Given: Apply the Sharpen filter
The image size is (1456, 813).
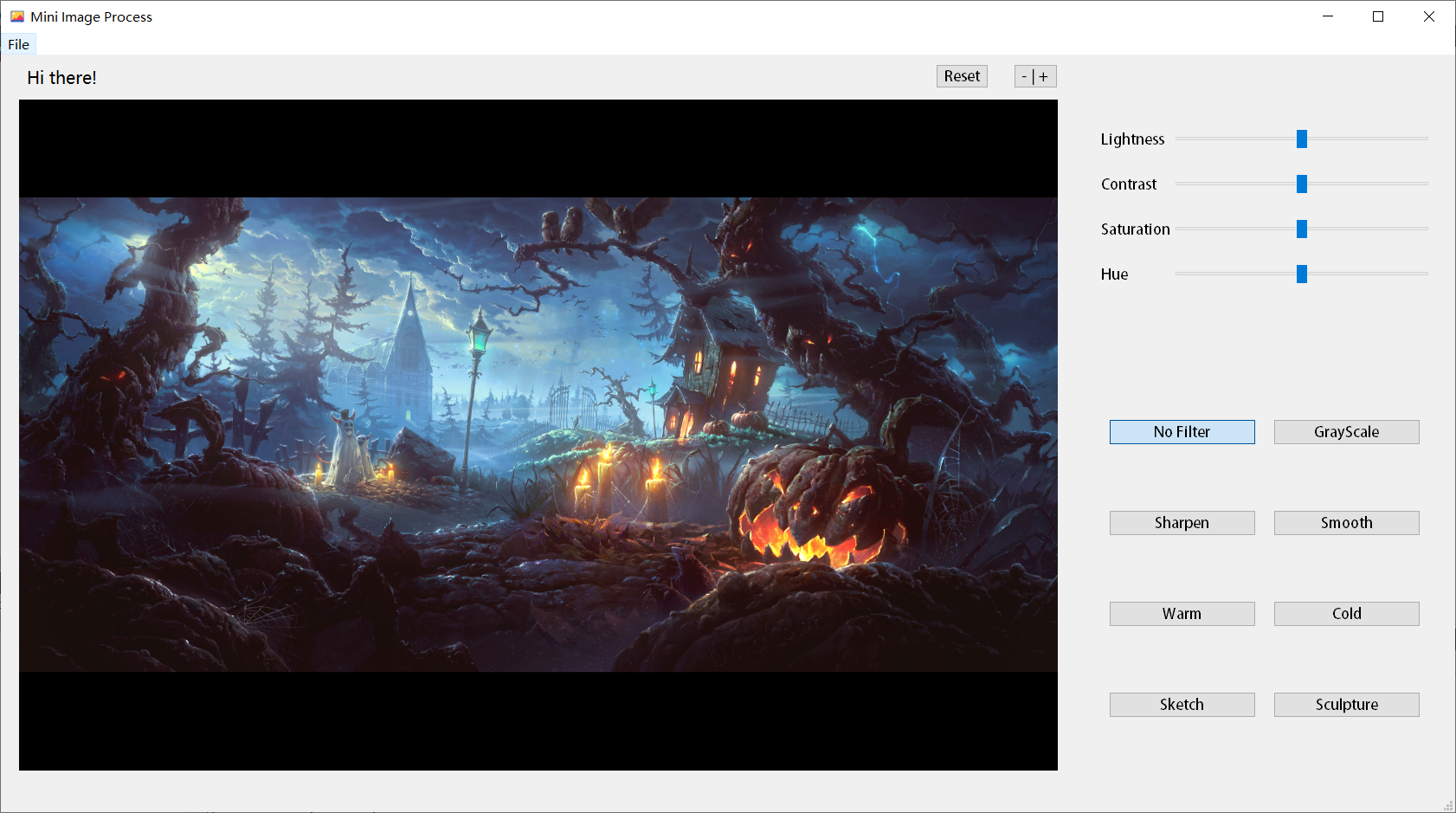Looking at the screenshot, I should click(x=1182, y=523).
